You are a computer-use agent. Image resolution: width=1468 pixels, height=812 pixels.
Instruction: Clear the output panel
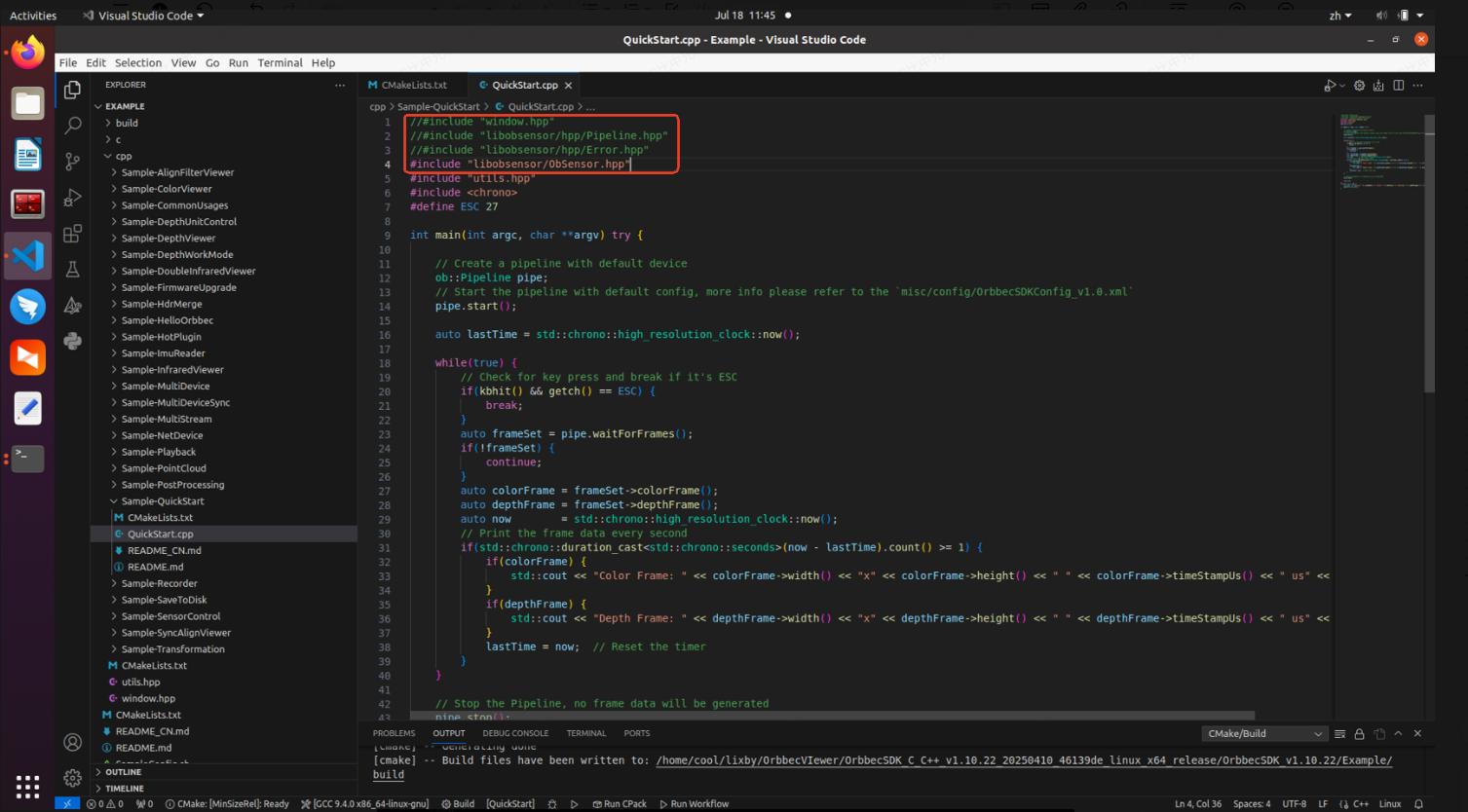1339,734
